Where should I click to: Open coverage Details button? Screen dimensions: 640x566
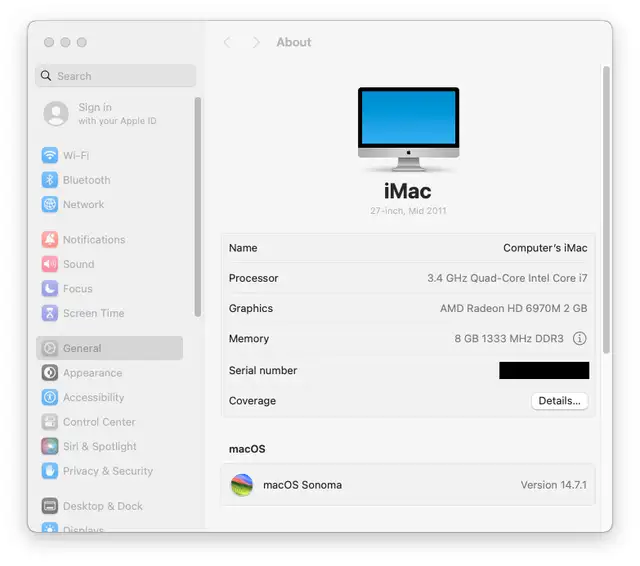[x=560, y=401]
